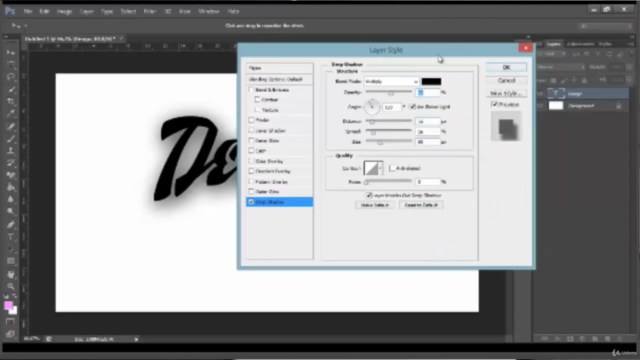
Task: Enable the Stroke checkbox
Action: pyautogui.click(x=251, y=120)
